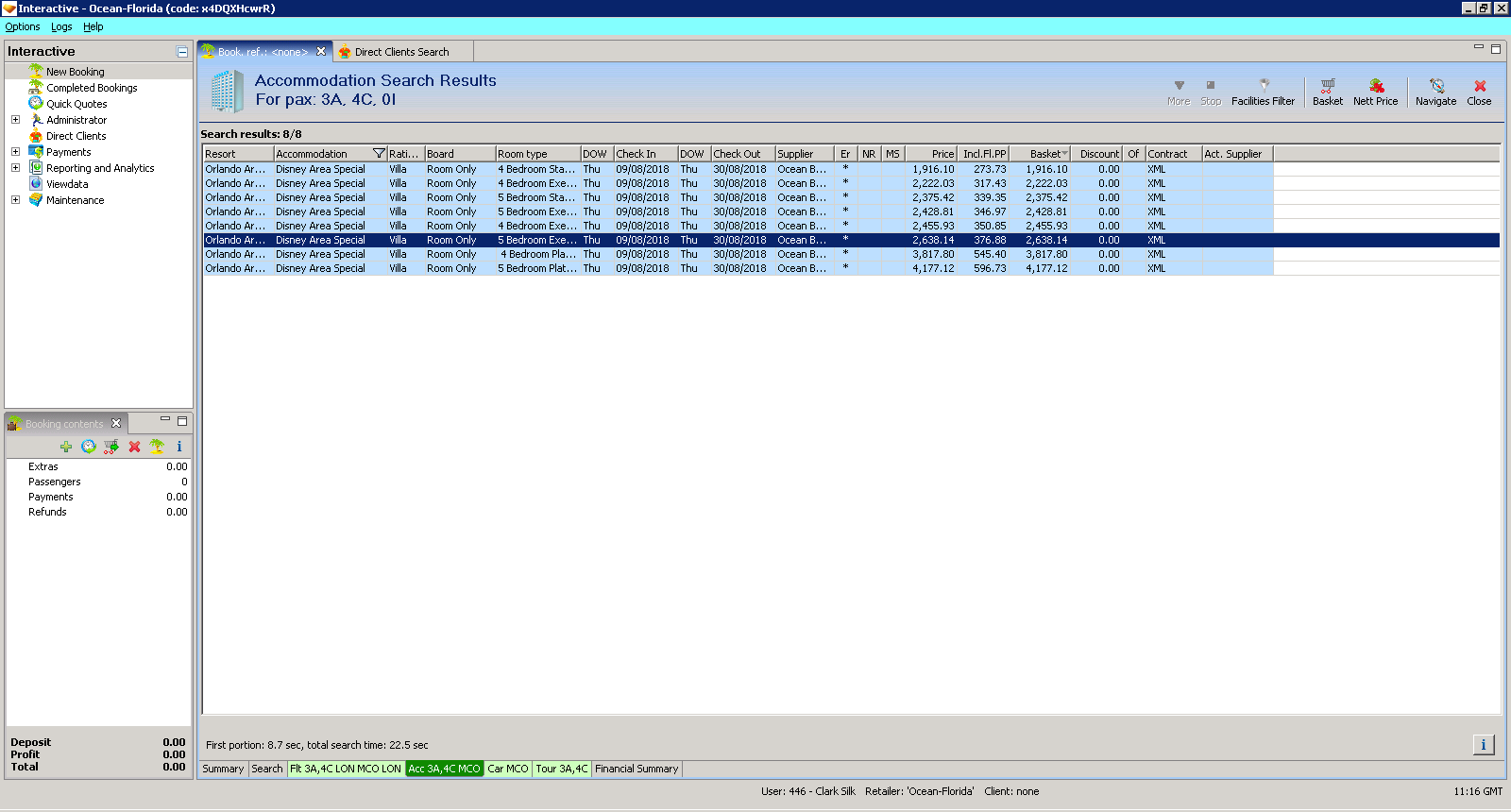This screenshot has height=812, width=1511.
Task: Click the Nett Price toolbar button
Action: [1375, 93]
